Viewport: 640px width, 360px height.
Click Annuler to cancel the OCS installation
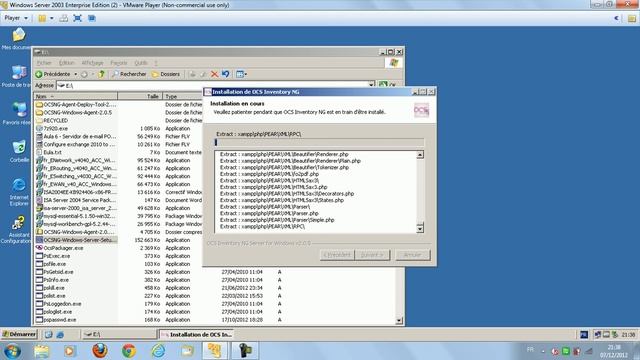413,255
